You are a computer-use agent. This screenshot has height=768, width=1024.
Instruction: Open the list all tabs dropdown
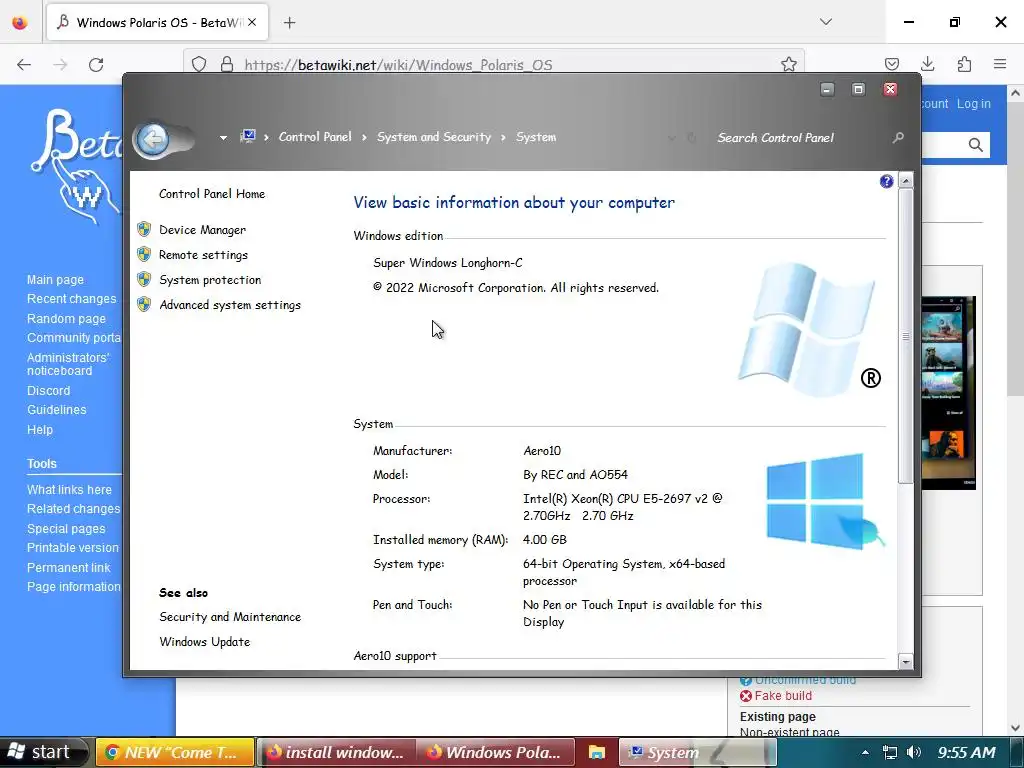click(826, 22)
